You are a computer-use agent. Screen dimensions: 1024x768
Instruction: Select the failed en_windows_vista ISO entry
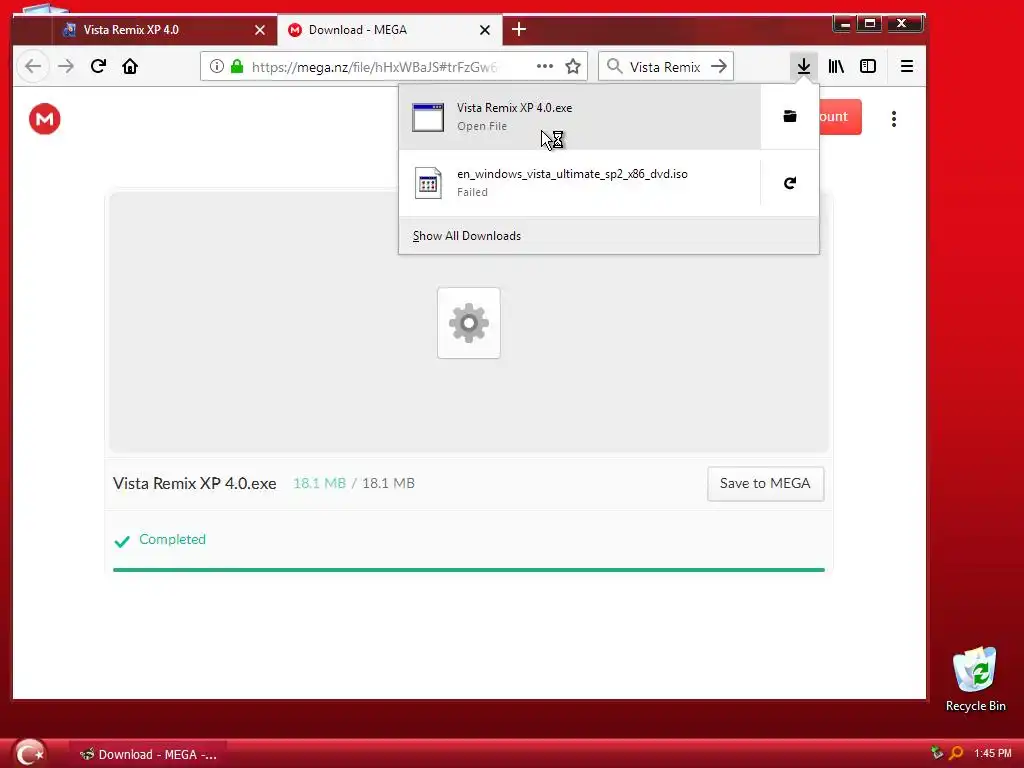click(580, 183)
